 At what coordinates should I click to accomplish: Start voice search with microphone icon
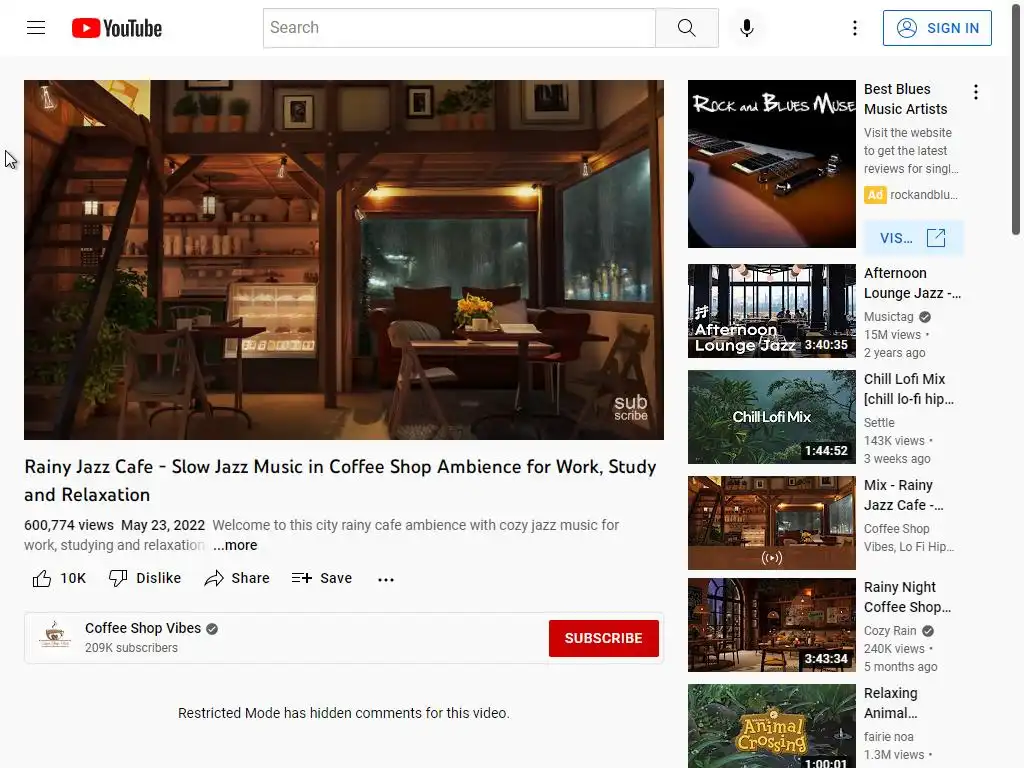click(x=746, y=28)
